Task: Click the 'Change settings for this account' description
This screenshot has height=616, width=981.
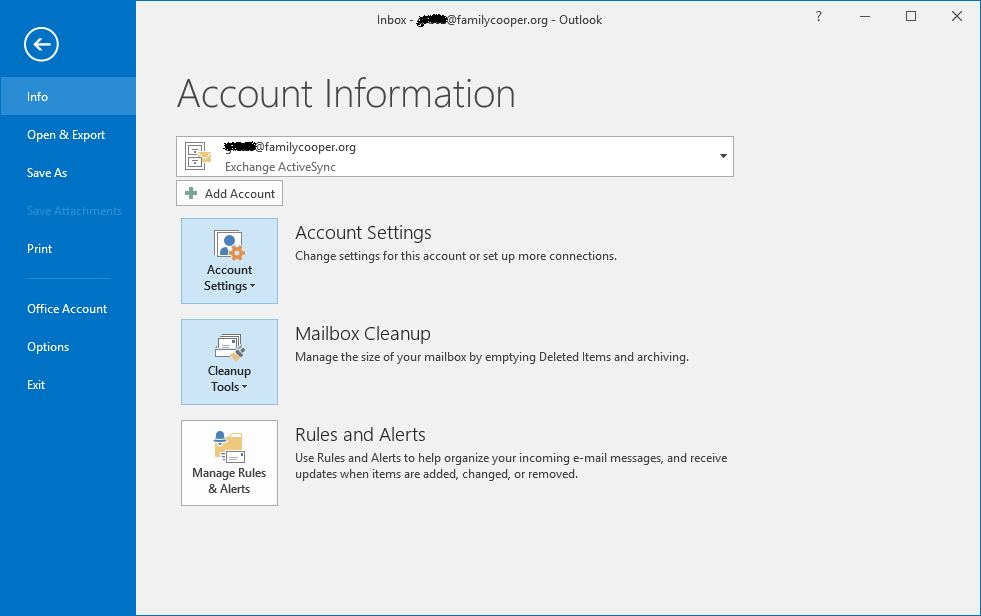Action: (456, 256)
